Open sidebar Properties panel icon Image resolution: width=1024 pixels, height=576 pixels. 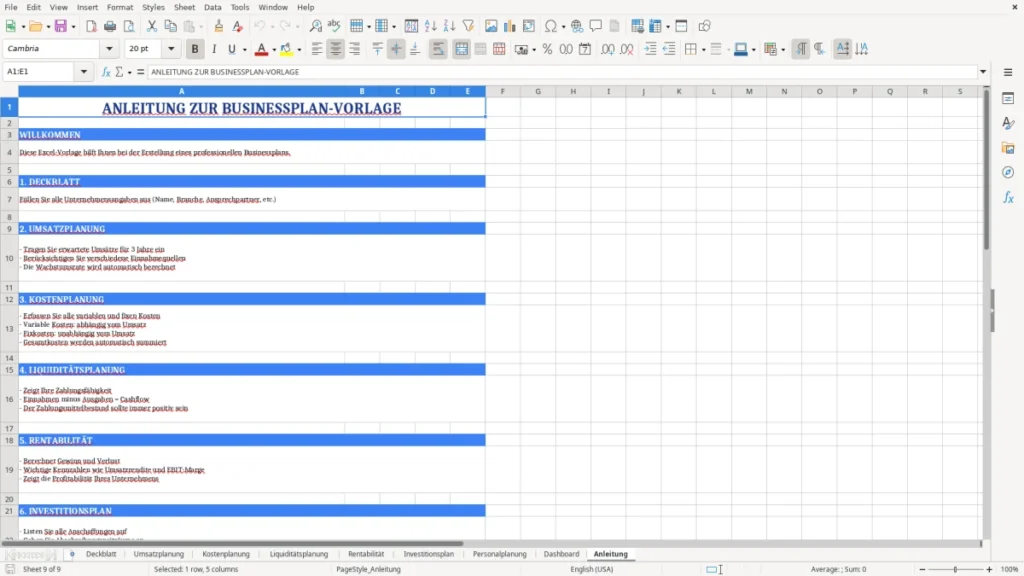[1008, 99]
